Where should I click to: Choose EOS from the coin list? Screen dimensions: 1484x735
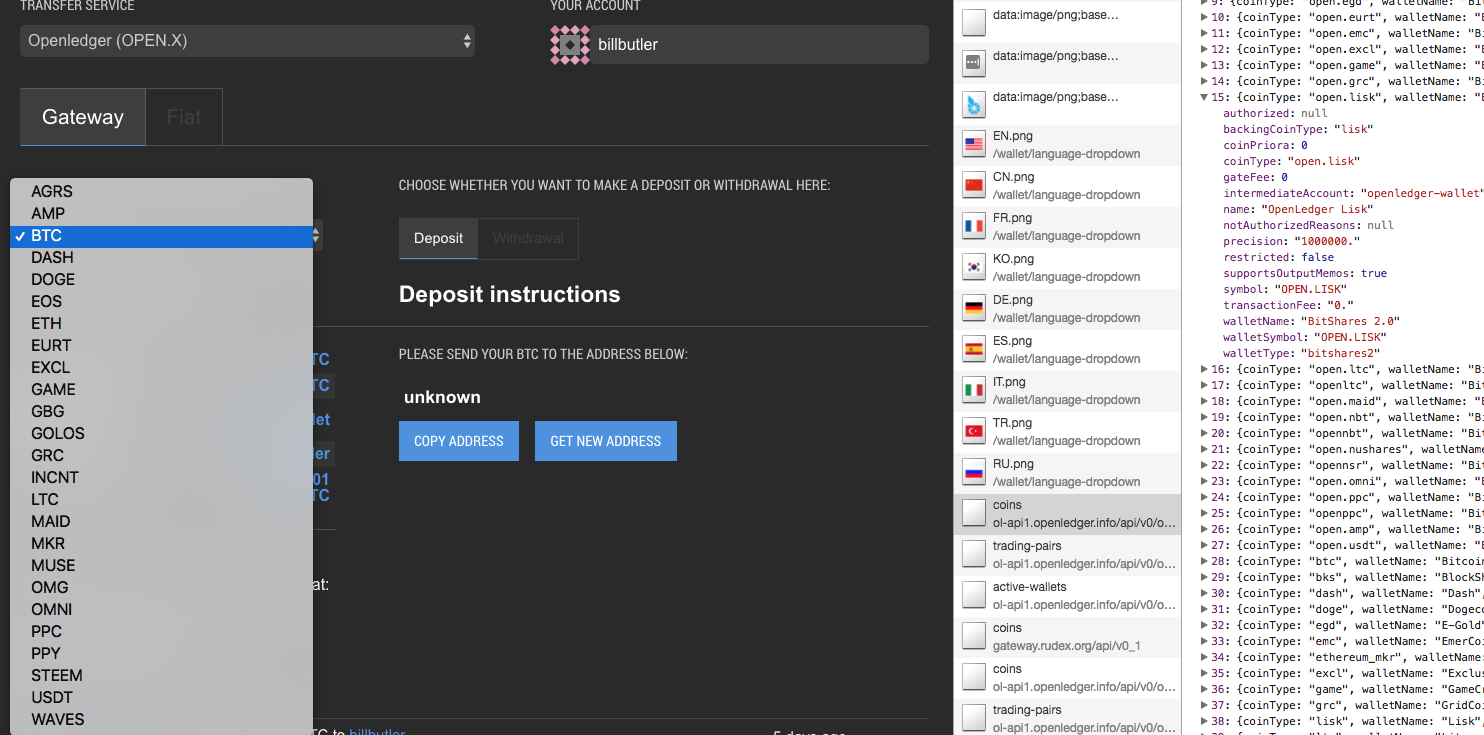pos(161,301)
